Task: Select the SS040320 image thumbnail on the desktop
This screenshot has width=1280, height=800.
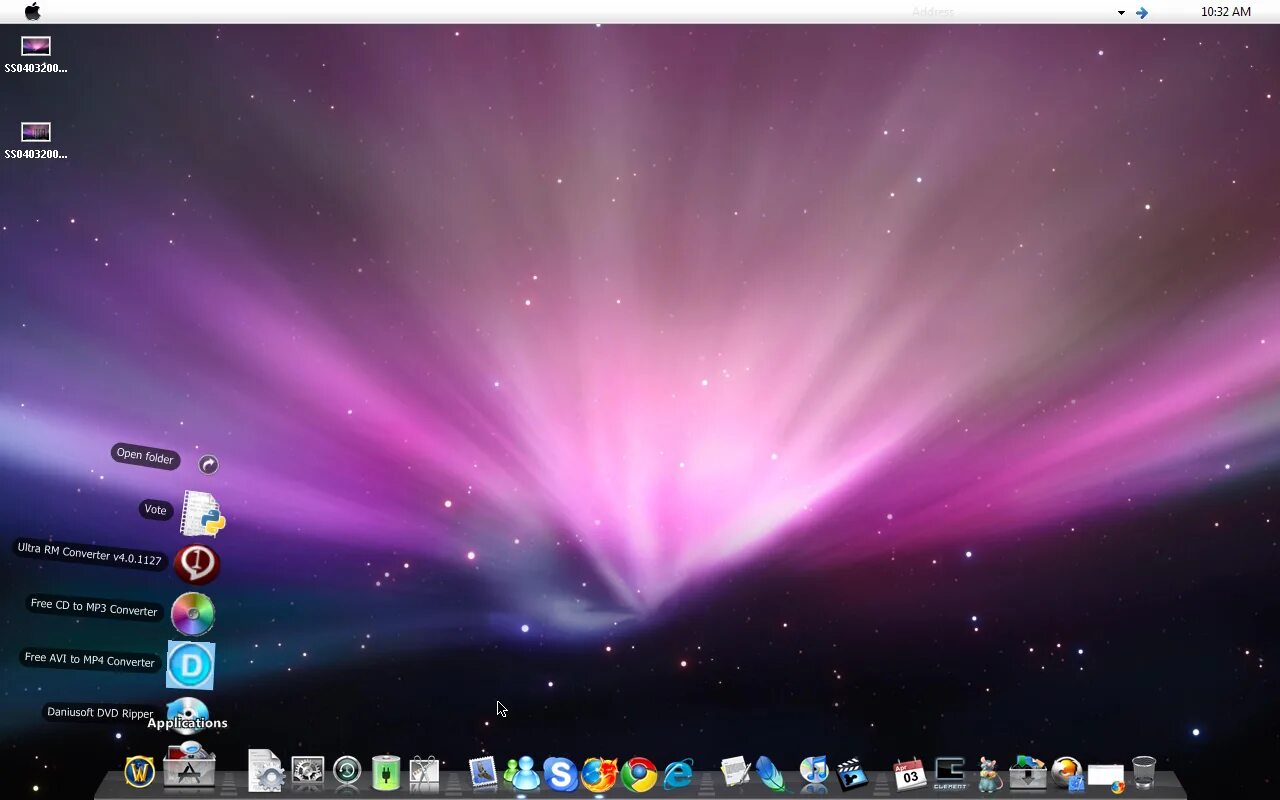Action: pos(35,46)
